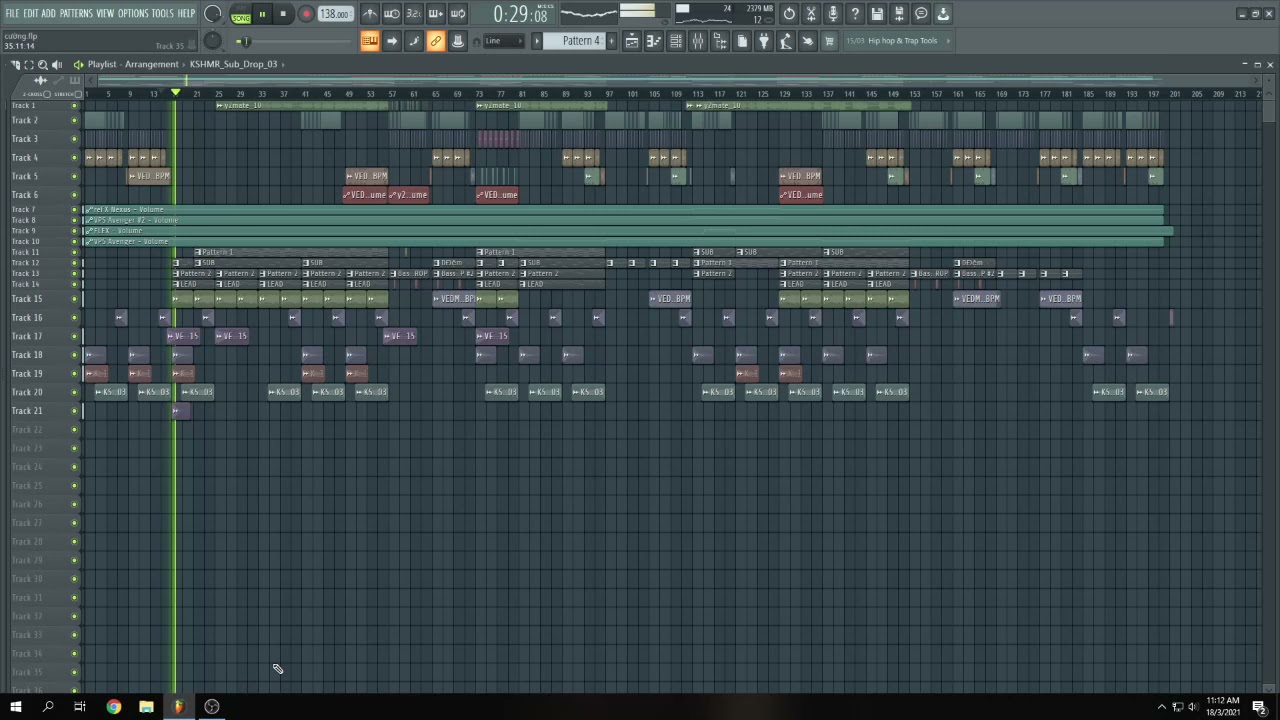The height and width of the screenshot is (720, 1280).
Task: Switch the SONG/PAT mode toggle
Action: (x=241, y=14)
